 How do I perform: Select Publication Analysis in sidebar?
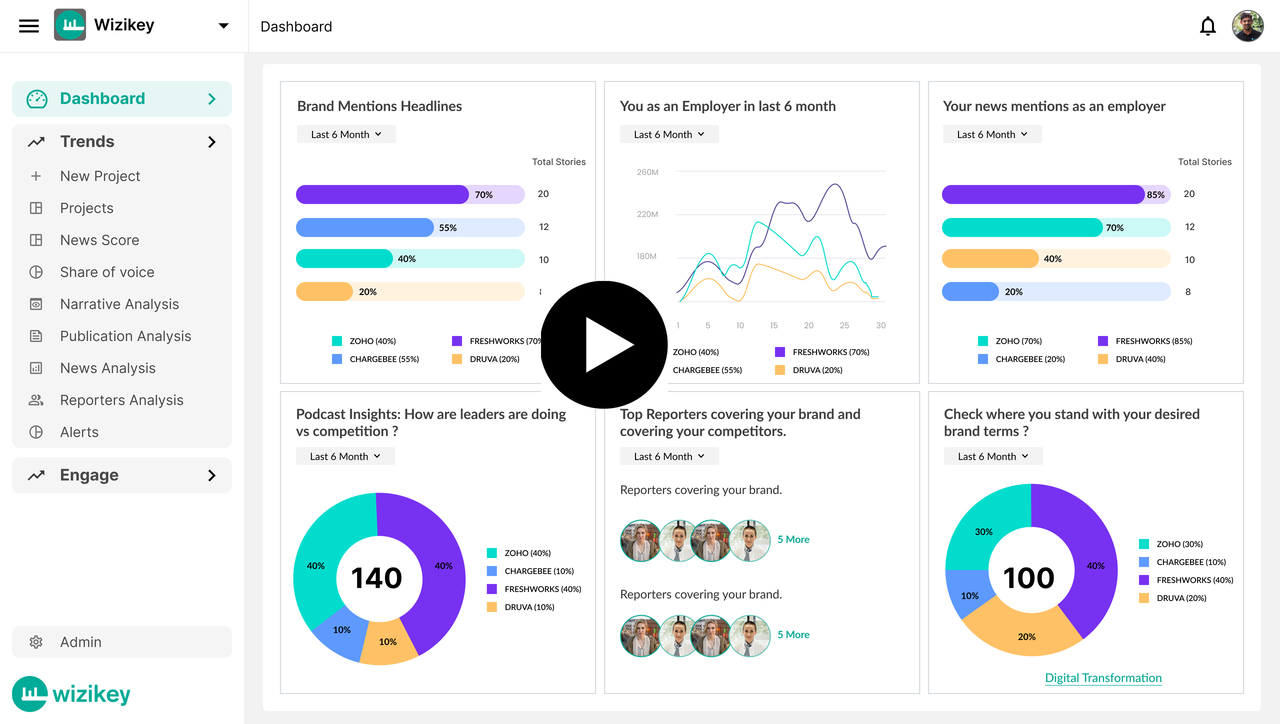click(x=125, y=336)
